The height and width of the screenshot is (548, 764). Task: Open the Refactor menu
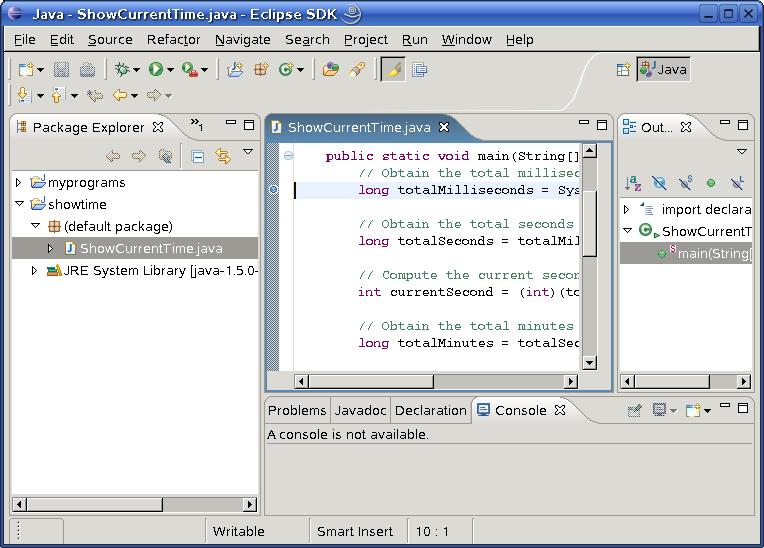point(173,39)
